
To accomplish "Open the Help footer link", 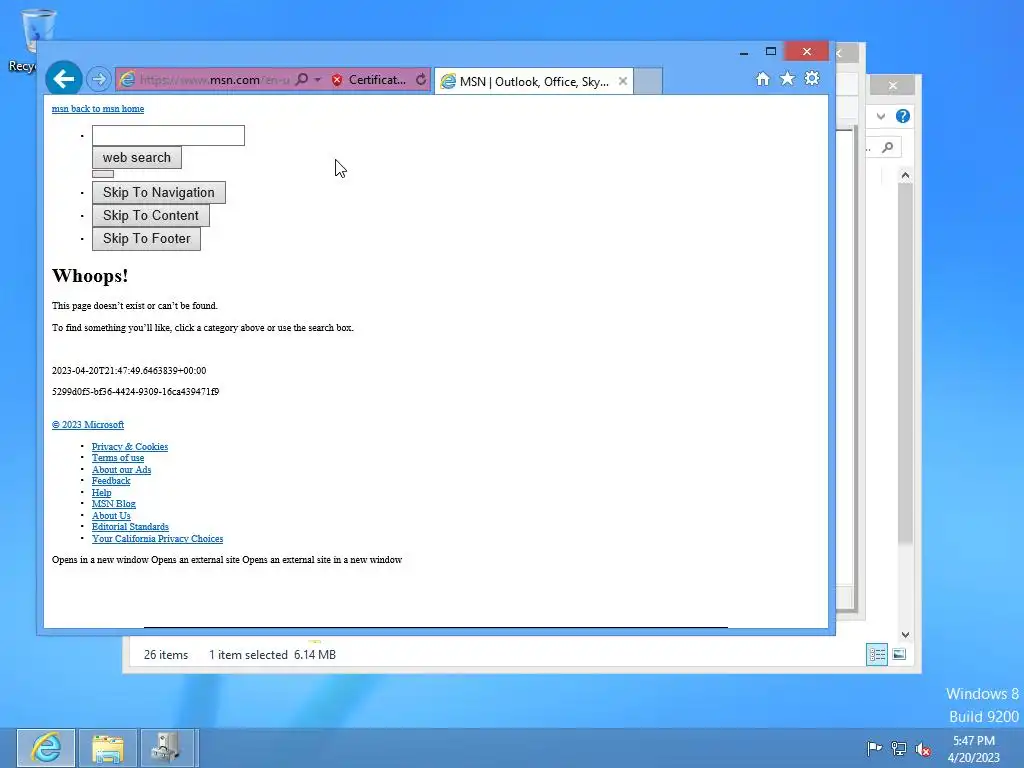I will (101, 492).
